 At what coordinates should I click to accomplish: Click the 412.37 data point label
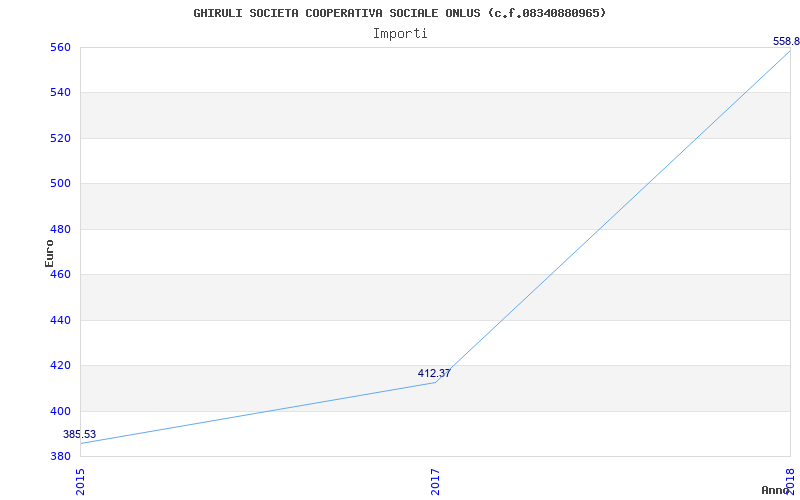pos(434,373)
